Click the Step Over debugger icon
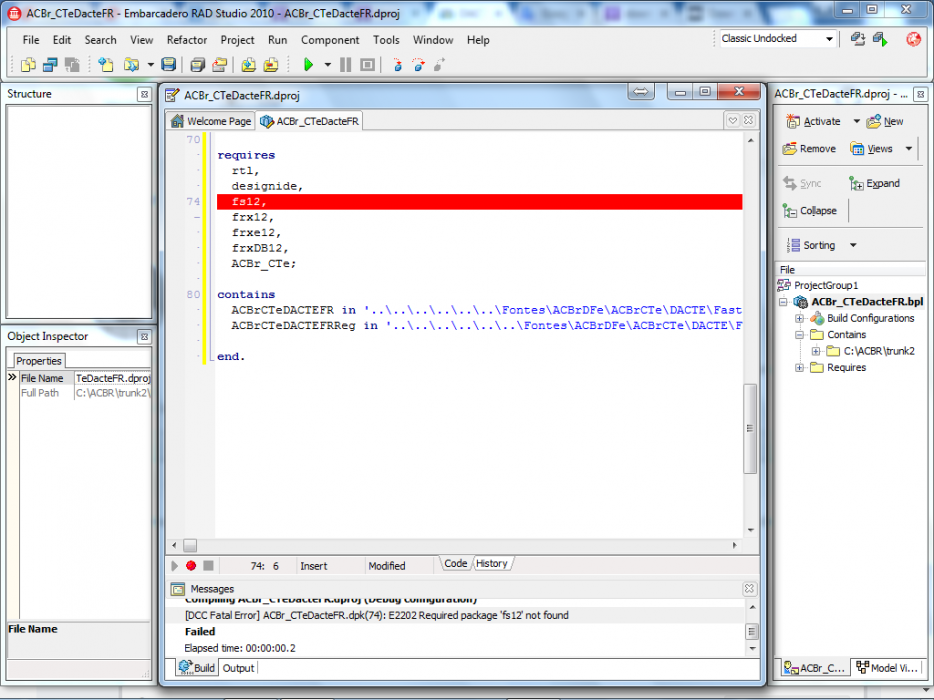Image resolution: width=934 pixels, height=700 pixels. (419, 64)
